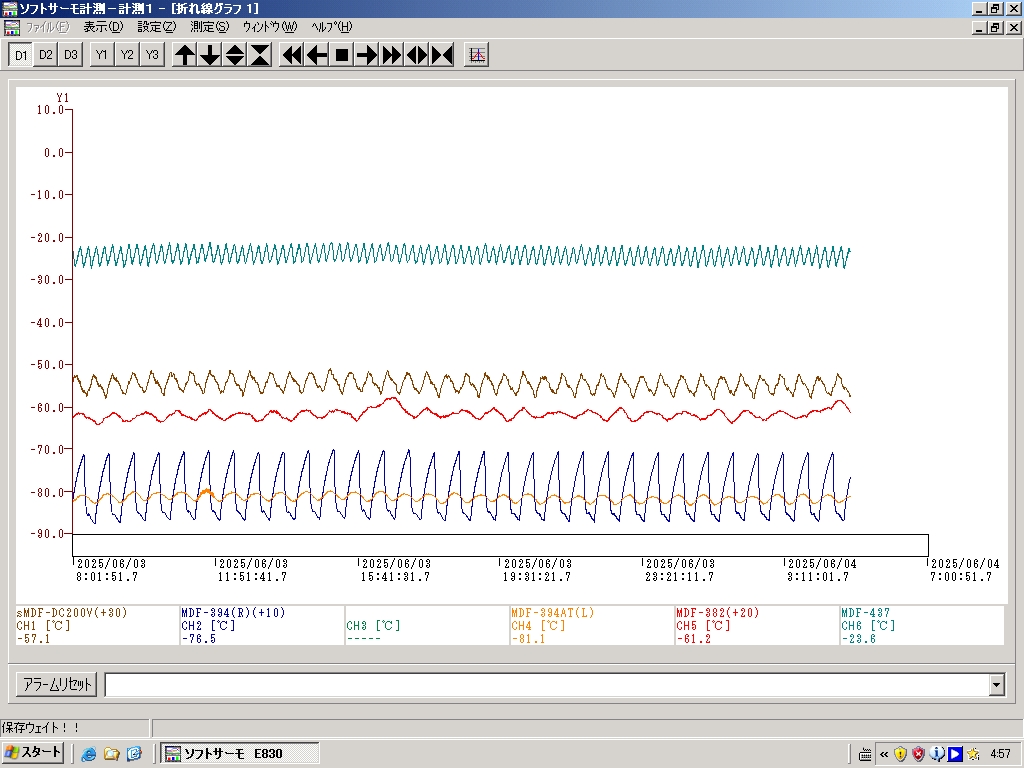This screenshot has width=1024, height=768.
Task: Select MDF-394AT(L) CH4 legend
Action: (592, 625)
